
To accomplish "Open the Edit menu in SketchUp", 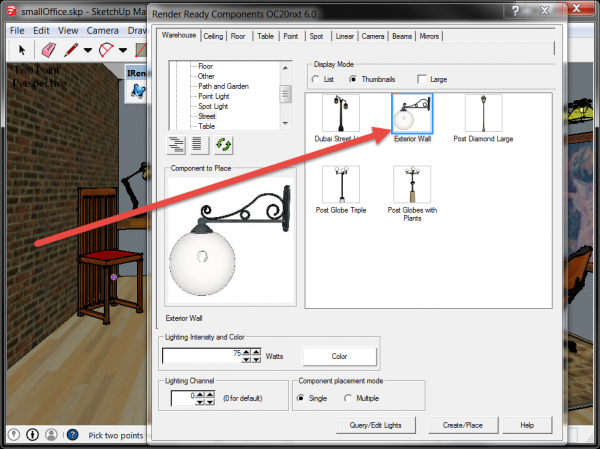I will 41,31.
